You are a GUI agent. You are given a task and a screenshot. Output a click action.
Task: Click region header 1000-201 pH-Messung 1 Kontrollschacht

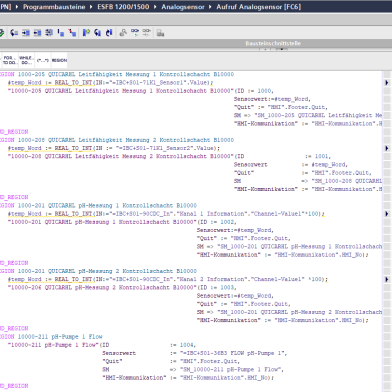click(107, 205)
